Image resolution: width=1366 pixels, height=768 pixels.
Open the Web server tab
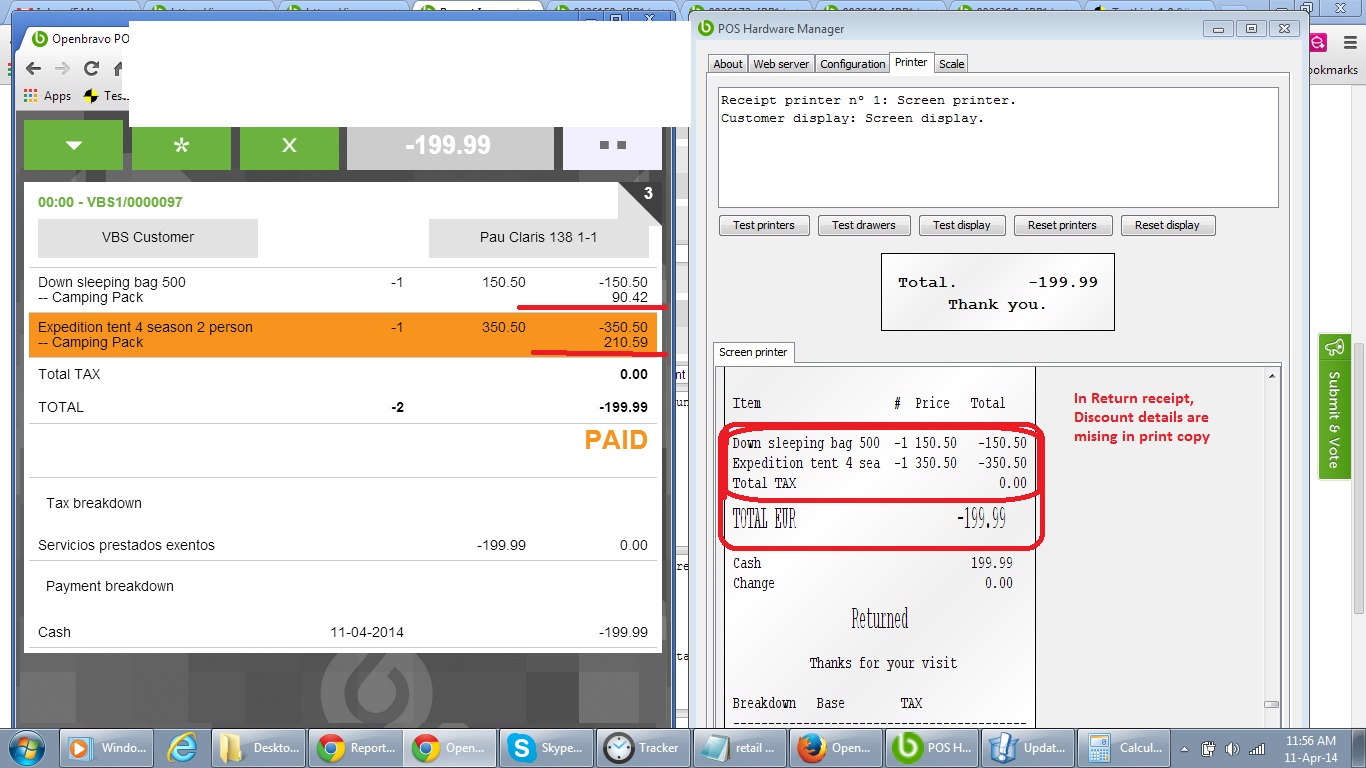pyautogui.click(x=781, y=64)
